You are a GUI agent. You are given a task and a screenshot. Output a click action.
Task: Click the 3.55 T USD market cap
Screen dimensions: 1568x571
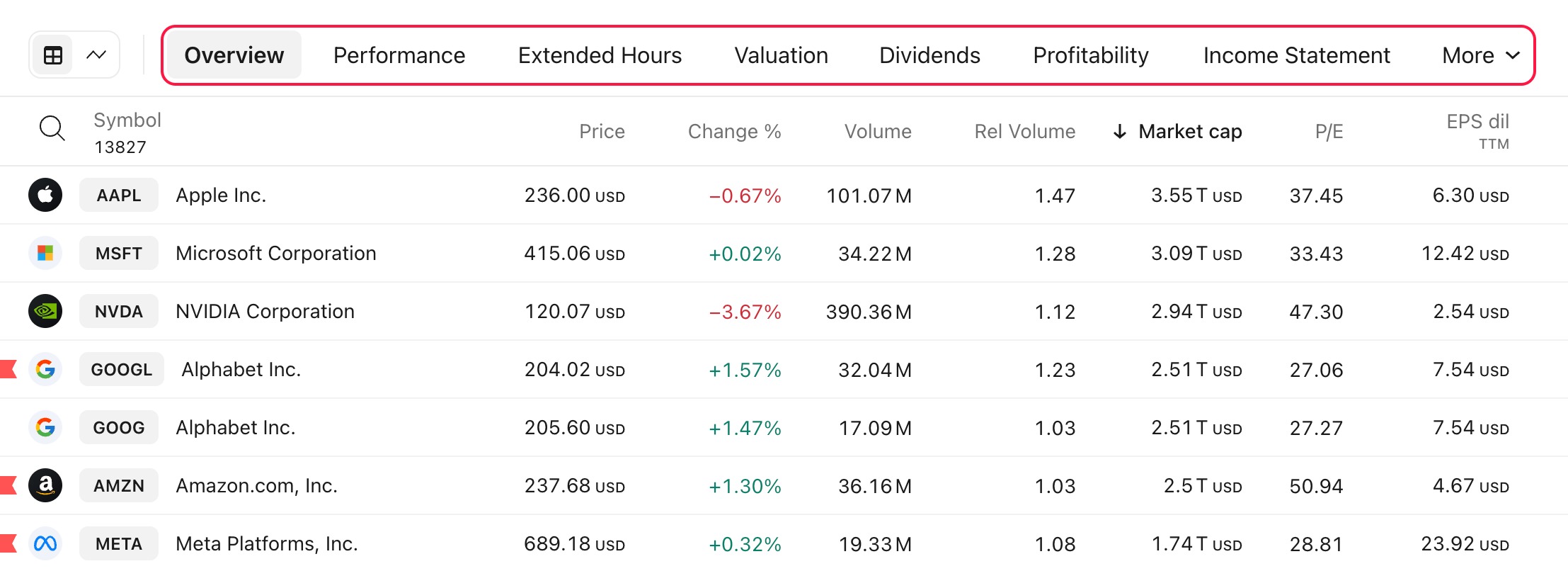point(1196,196)
